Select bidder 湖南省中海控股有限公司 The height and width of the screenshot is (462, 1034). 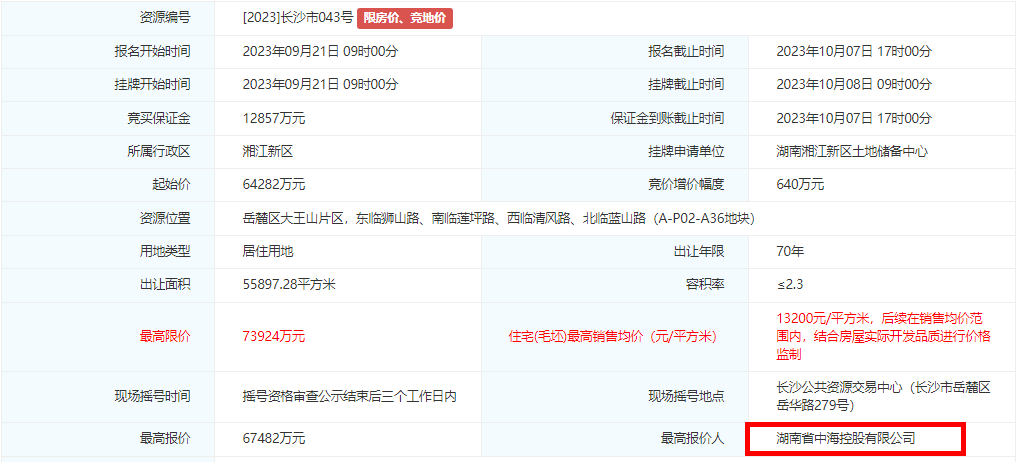click(845, 439)
